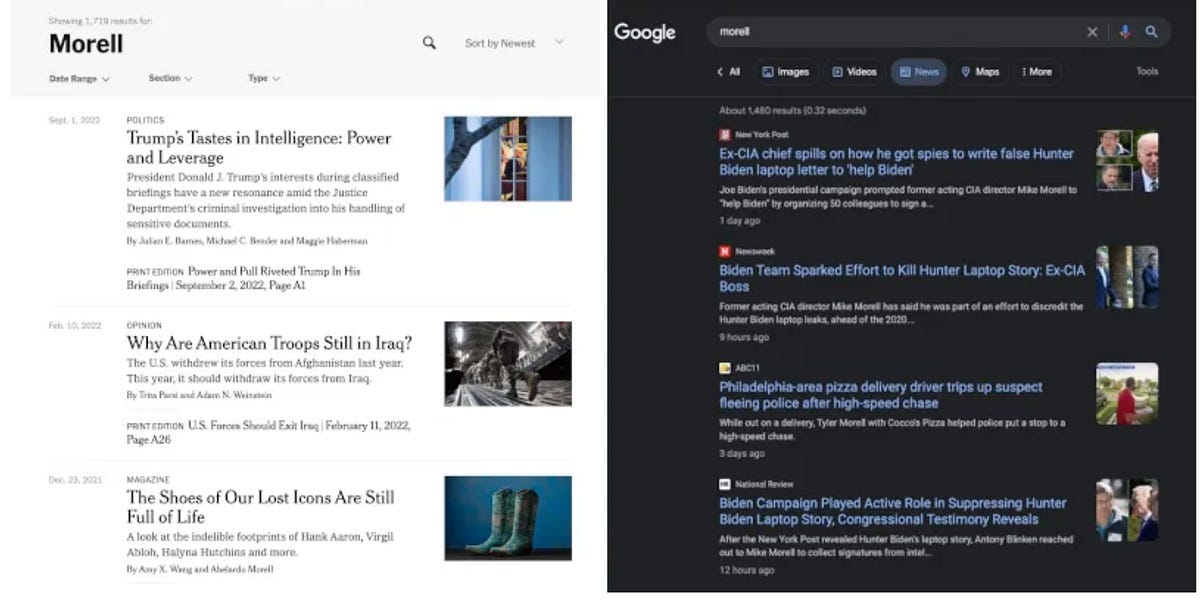Select the News tab
The width and height of the screenshot is (1200, 600).
point(918,72)
